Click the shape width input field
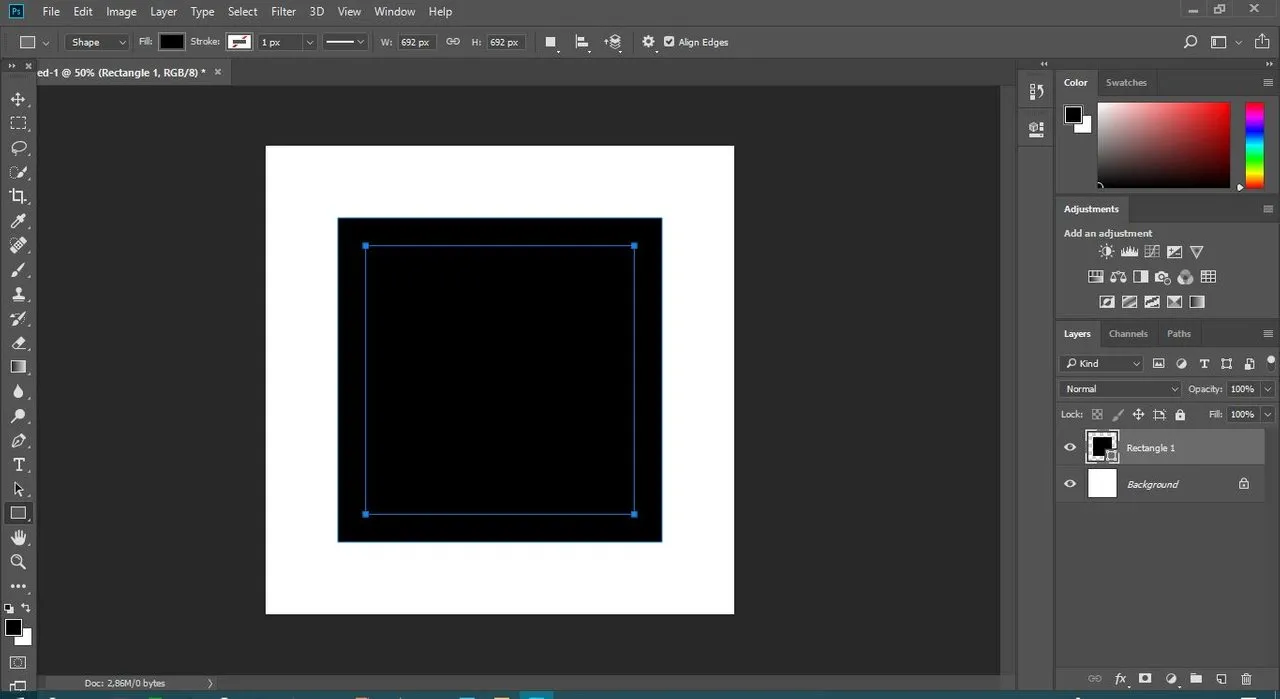Screen dimensions: 1280x699 tap(415, 42)
